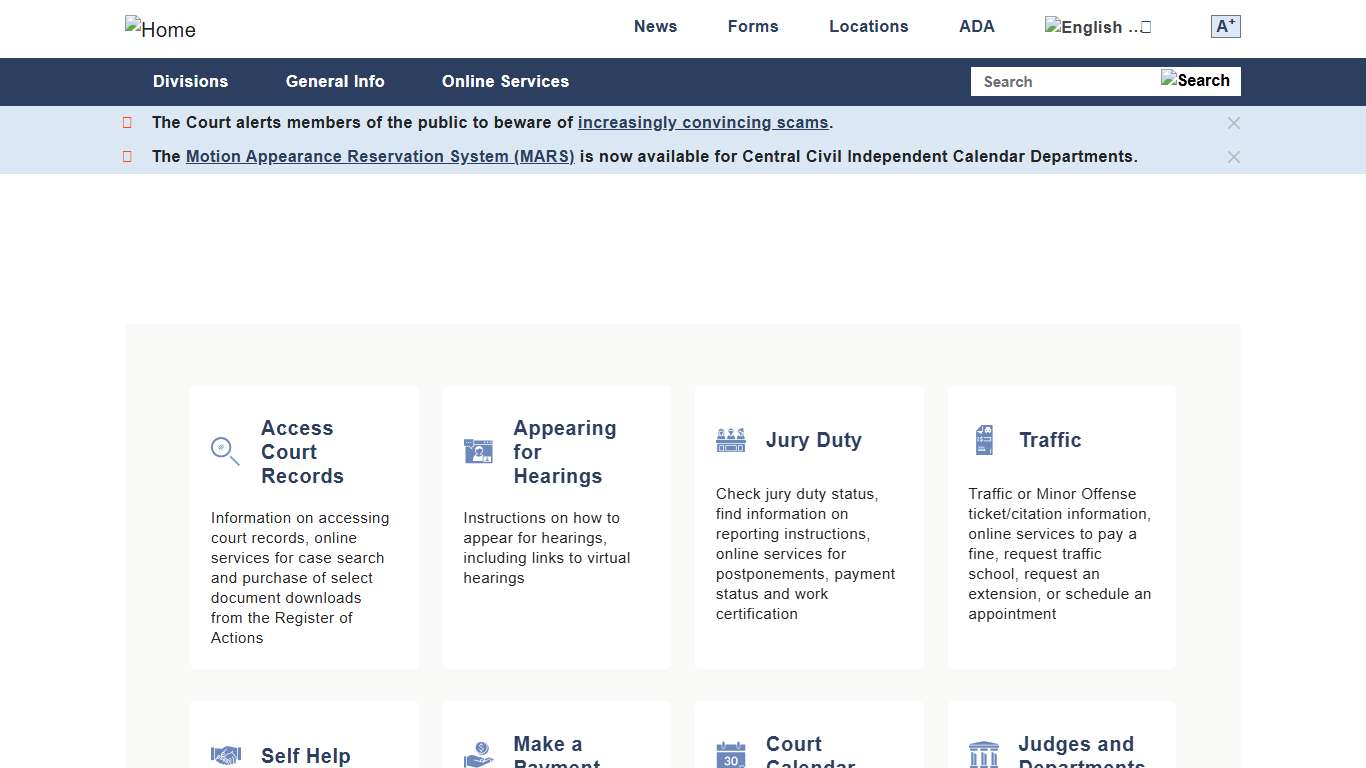
Task: Click the Traffic citation icon
Action: (x=984, y=440)
